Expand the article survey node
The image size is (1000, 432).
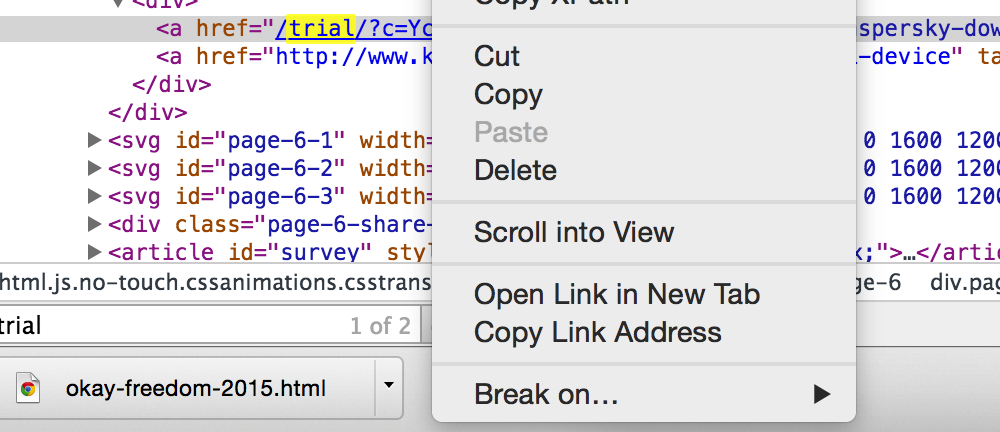pyautogui.click(x=94, y=252)
